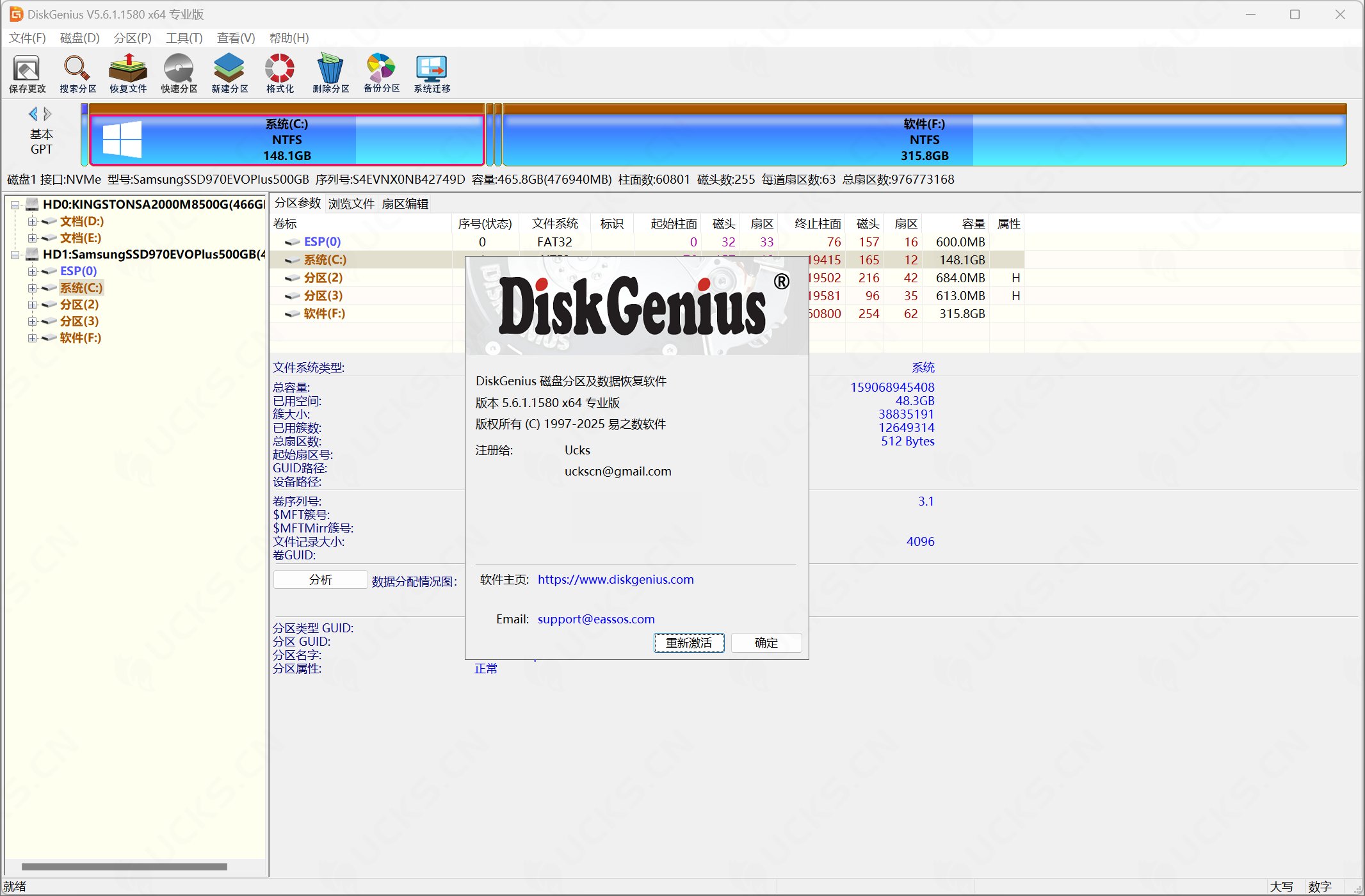The image size is (1365, 896).
Task: Click the HD1 Samsung SSD disk icon in tree
Action: pyautogui.click(x=33, y=254)
